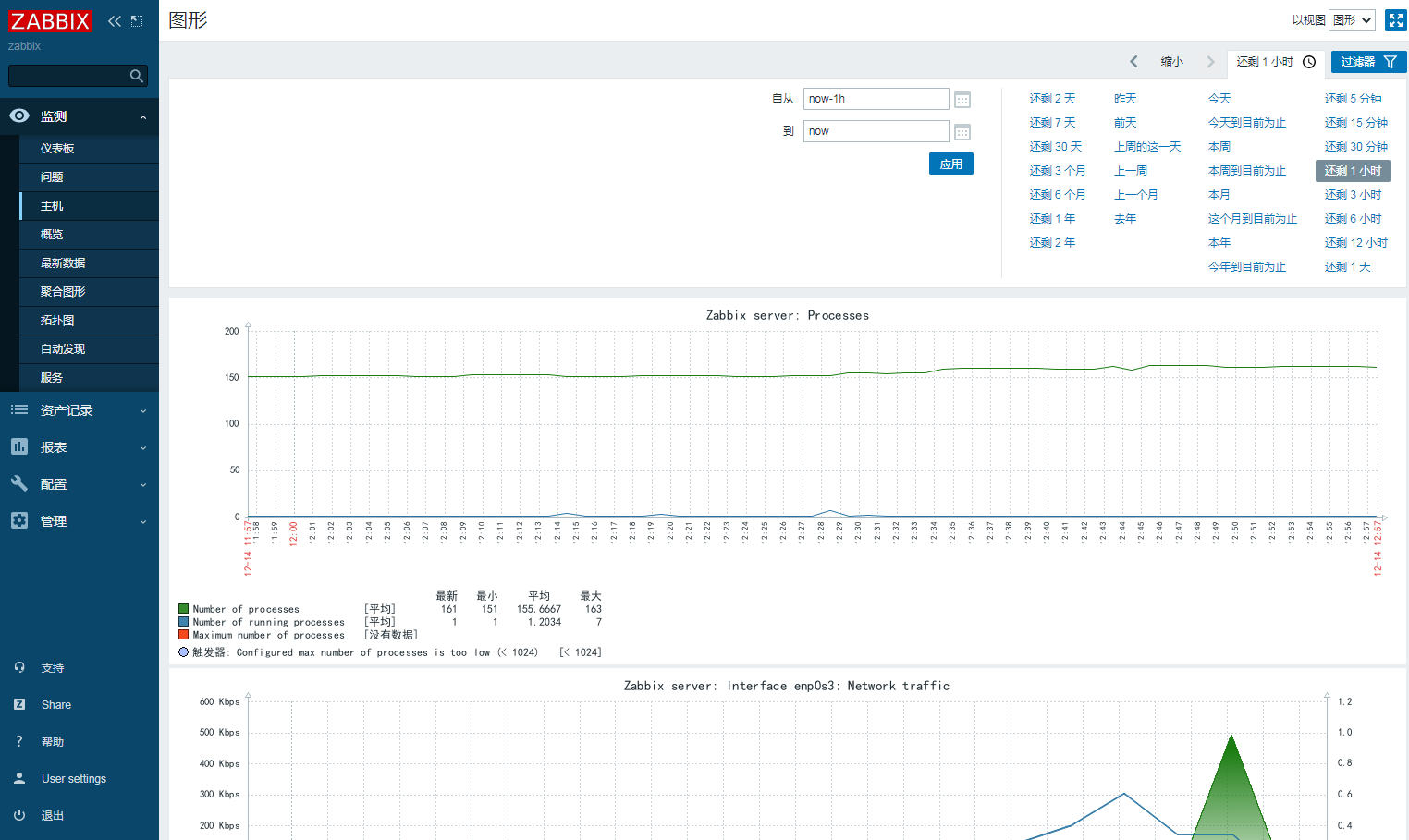Click the 自从 from-time input field
This screenshot has height=840, width=1409.
pos(876,99)
